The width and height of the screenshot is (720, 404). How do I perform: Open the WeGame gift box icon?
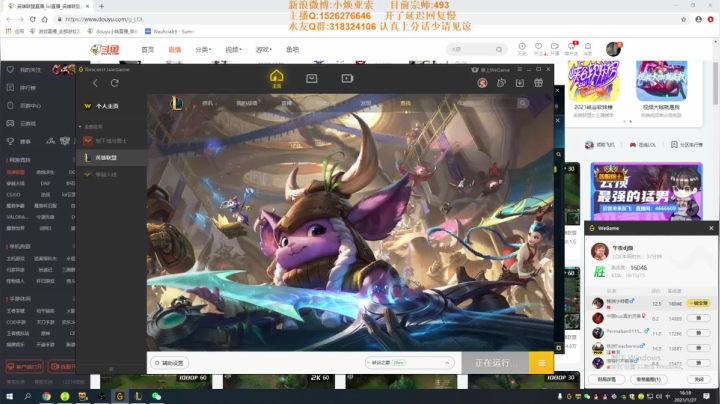(539, 83)
